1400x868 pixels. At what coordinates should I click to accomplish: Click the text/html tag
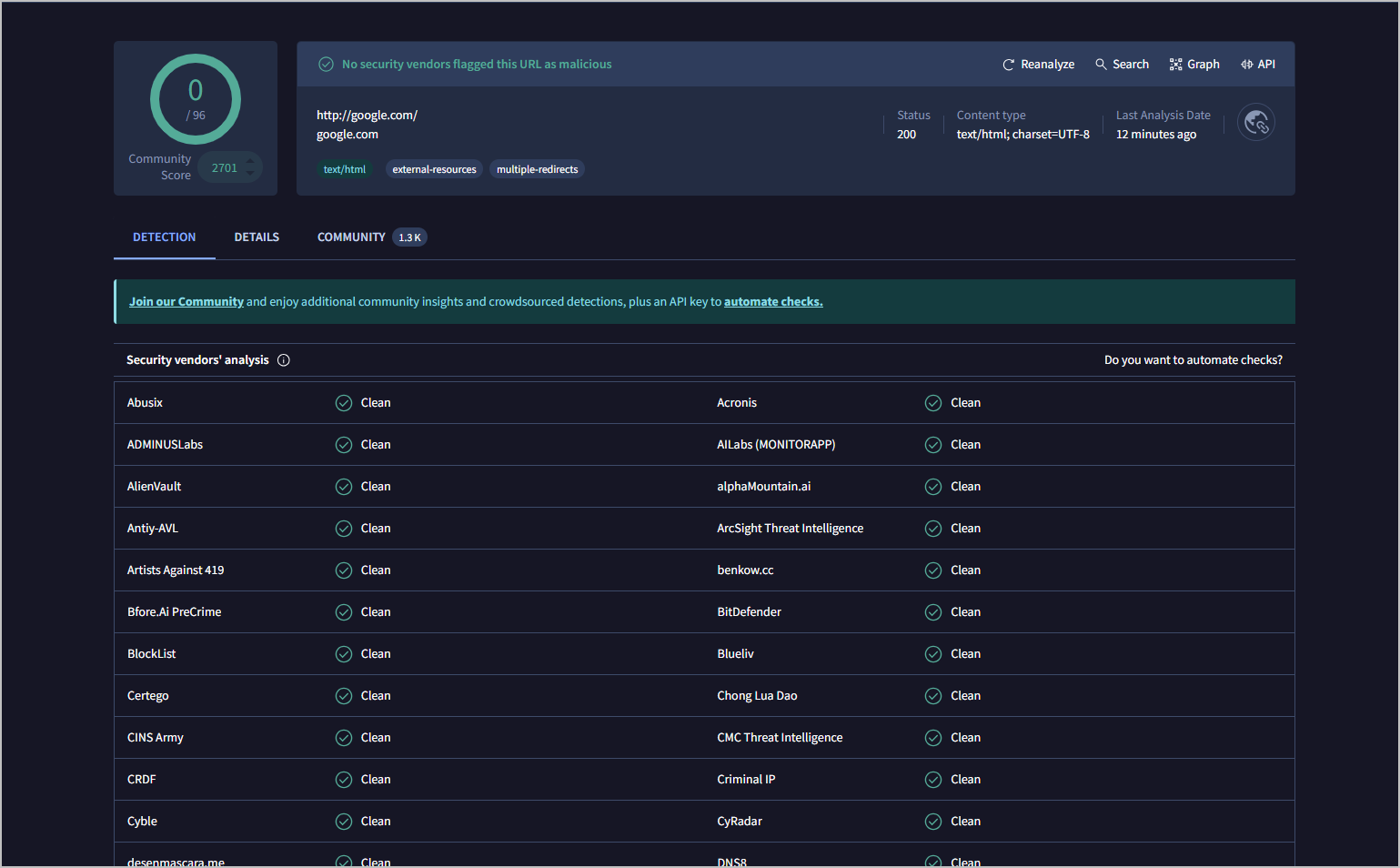click(345, 169)
